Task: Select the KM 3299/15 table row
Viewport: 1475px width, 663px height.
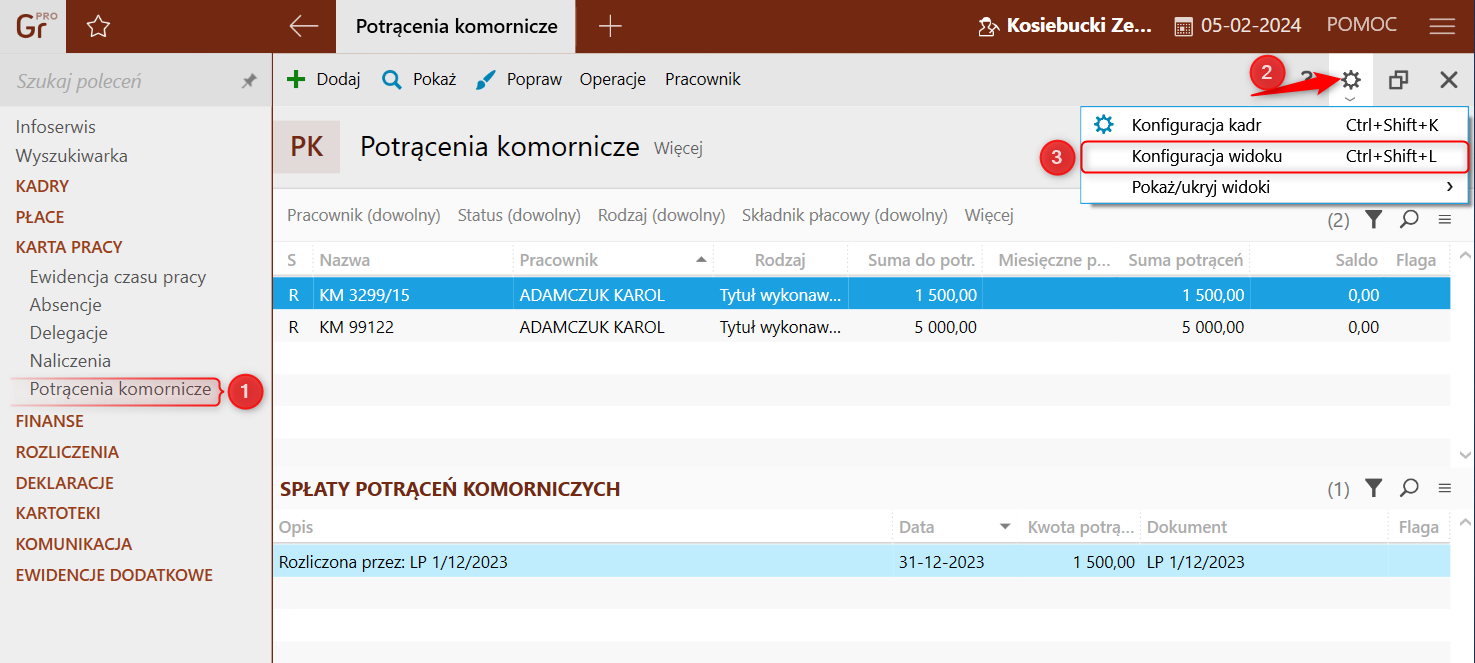Action: point(861,295)
